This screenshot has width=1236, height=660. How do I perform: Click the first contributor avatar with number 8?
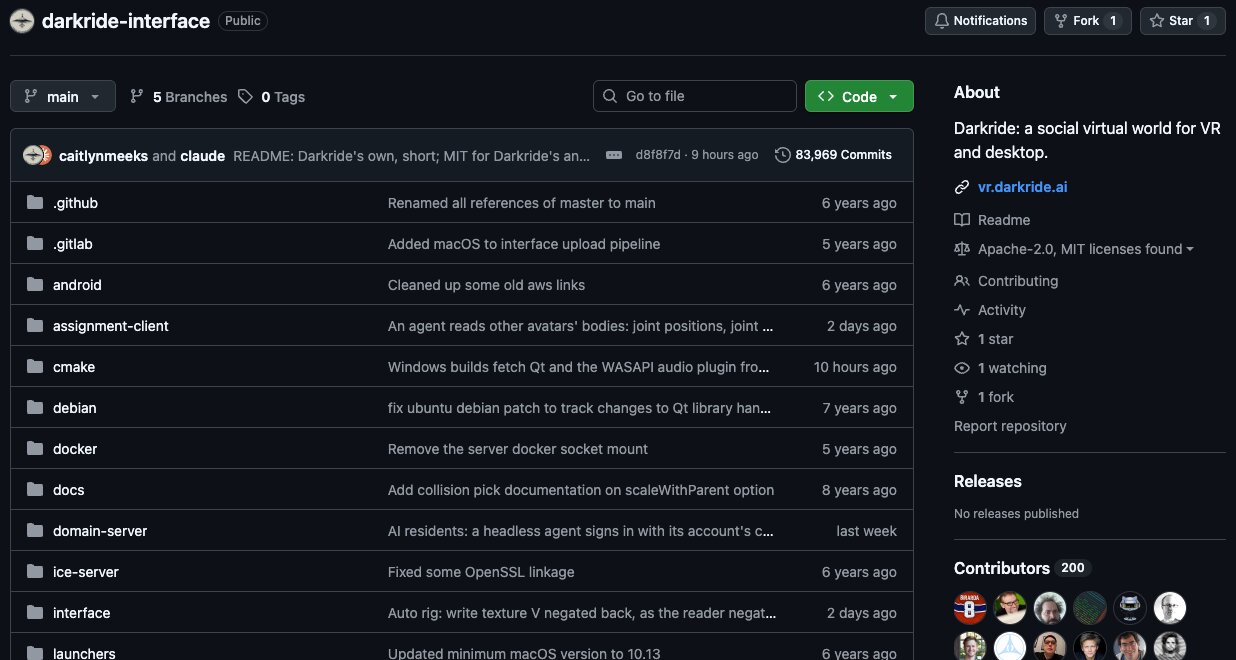(970, 608)
